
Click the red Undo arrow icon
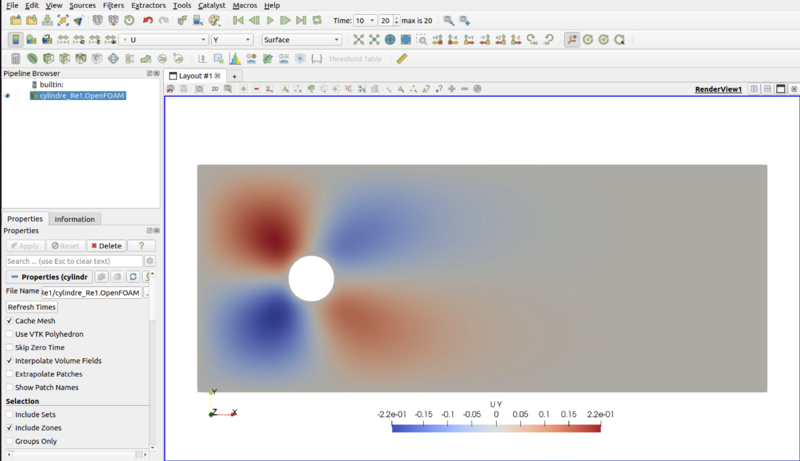[147, 20]
